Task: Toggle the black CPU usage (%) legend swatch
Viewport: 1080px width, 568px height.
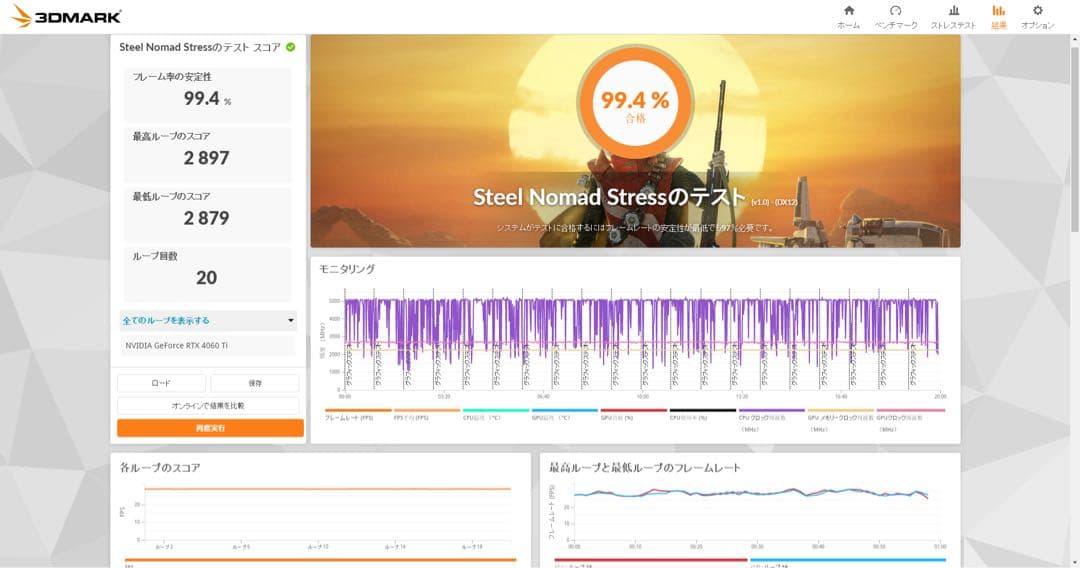Action: coord(703,410)
